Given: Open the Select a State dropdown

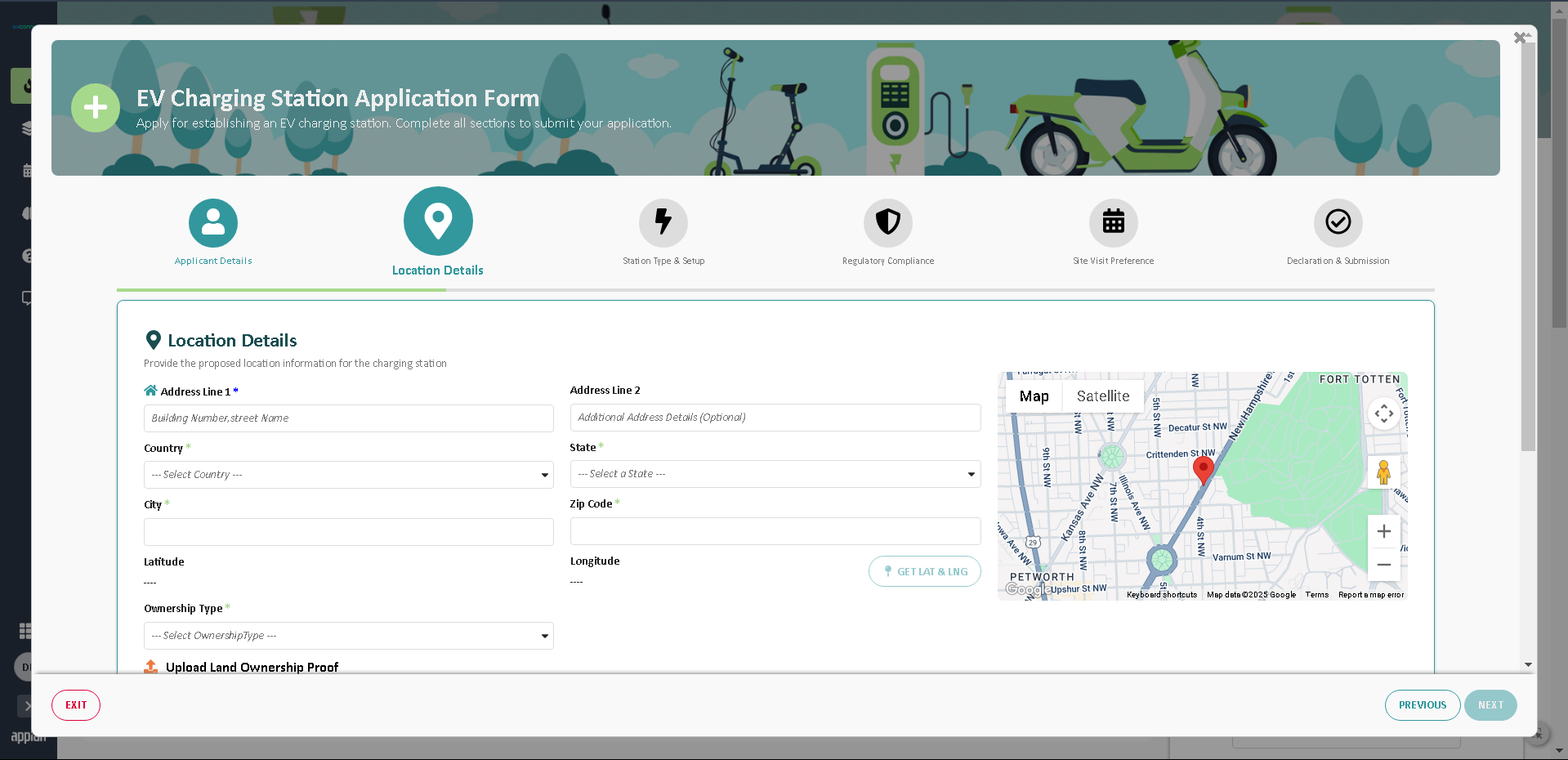Looking at the screenshot, I should tap(775, 474).
